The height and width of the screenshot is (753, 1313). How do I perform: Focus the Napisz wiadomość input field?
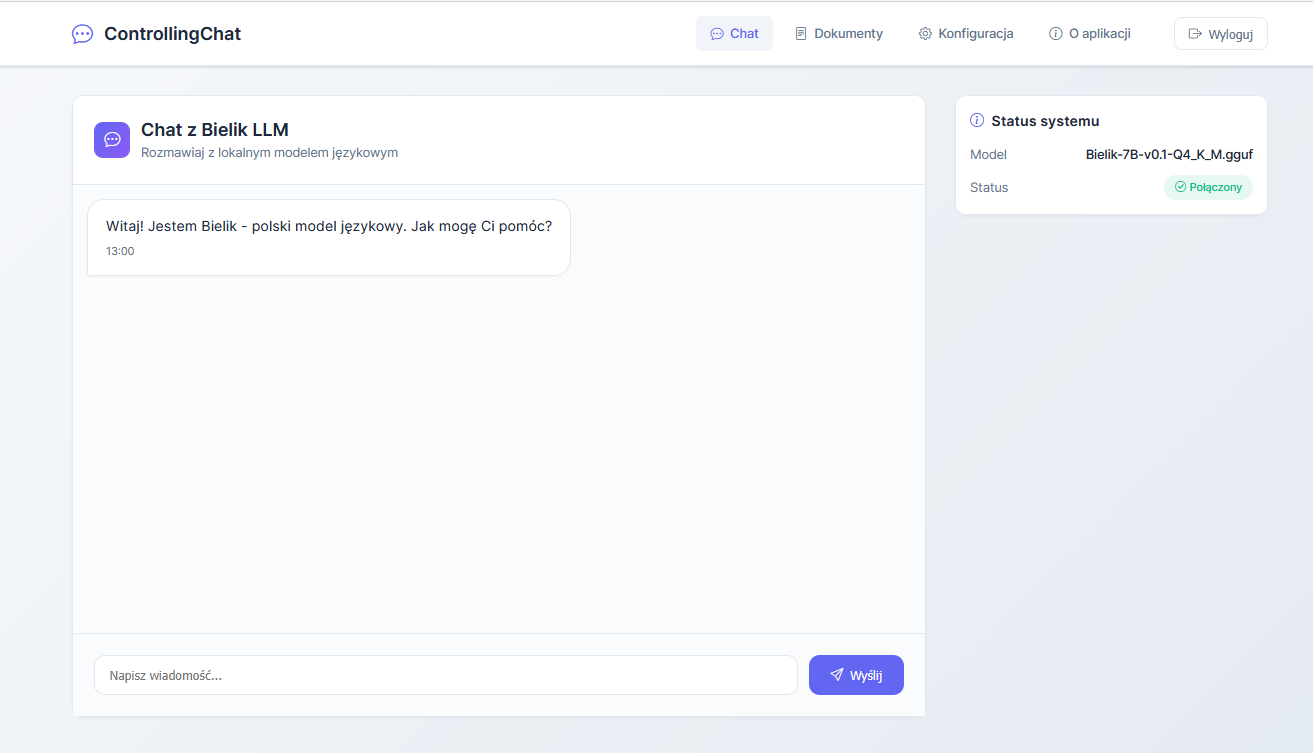[x=445, y=675]
